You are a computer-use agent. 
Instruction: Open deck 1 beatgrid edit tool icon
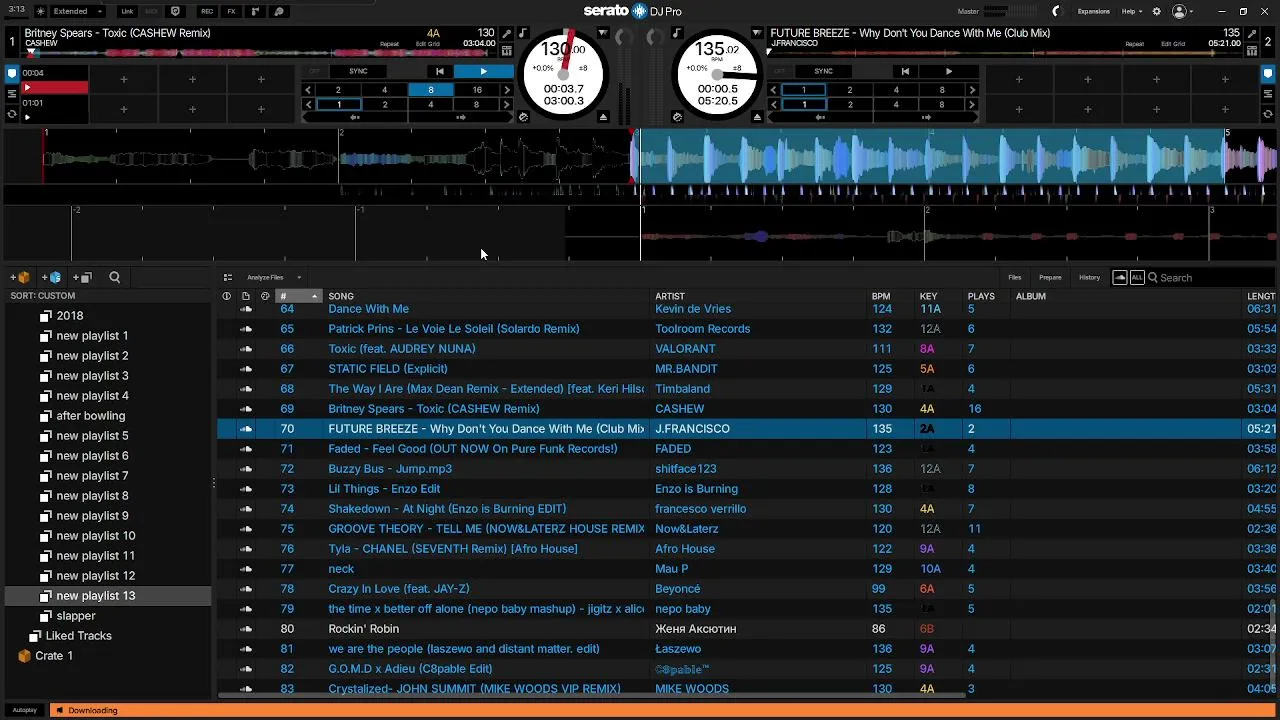point(507,33)
